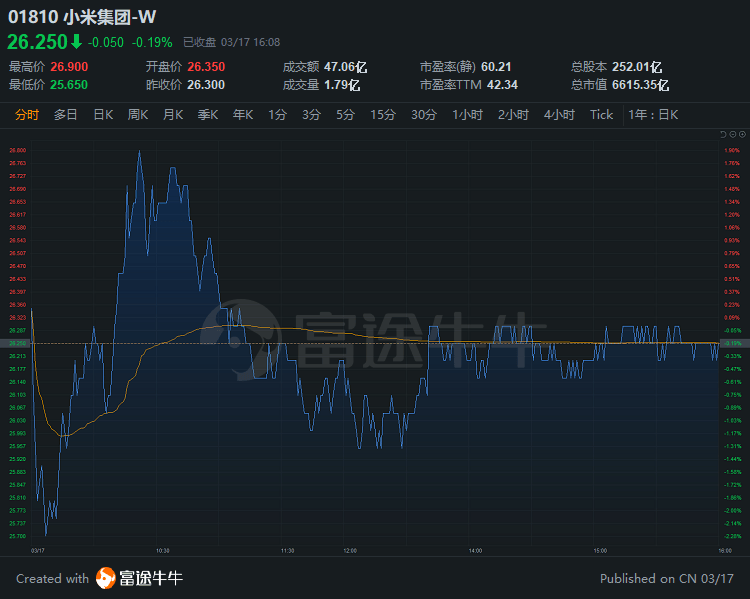The height and width of the screenshot is (599, 750).
Task: Select the 季K quarterly tab
Action: click(208, 115)
